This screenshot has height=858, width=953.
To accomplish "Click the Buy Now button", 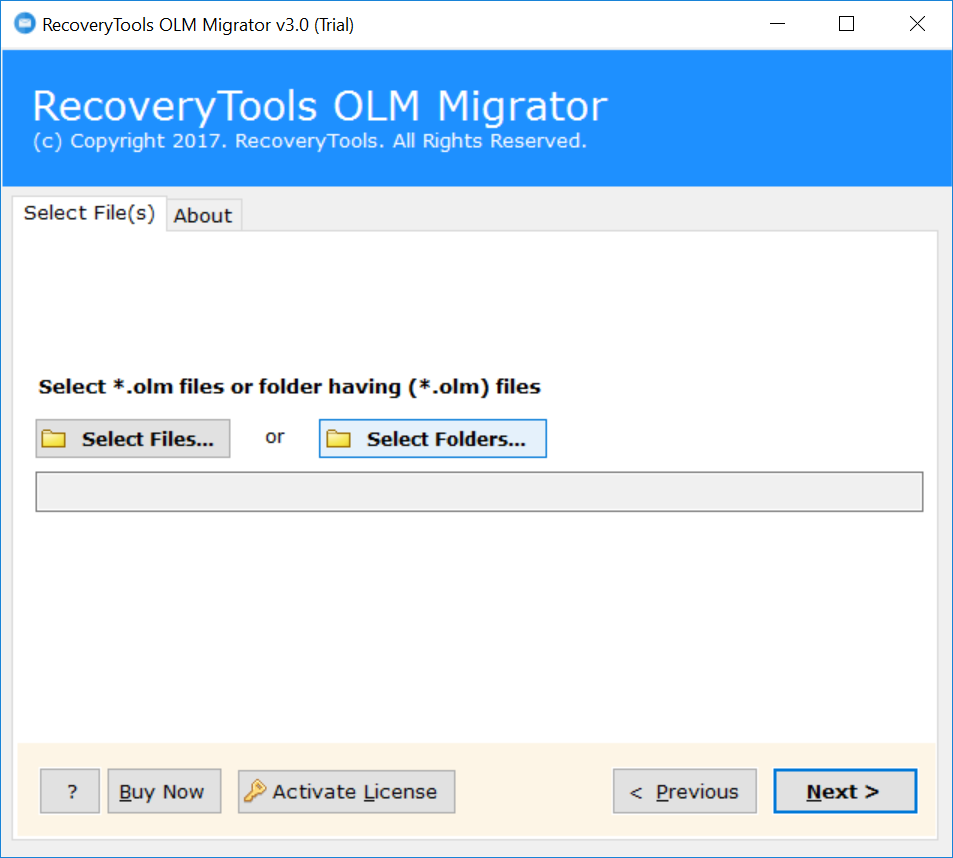I will click(164, 791).
